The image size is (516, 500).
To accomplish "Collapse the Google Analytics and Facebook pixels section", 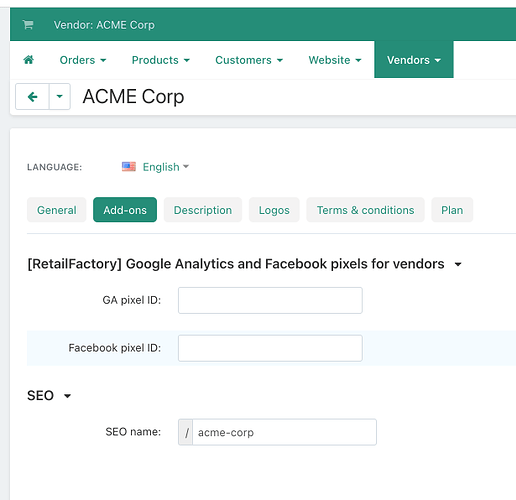I will tap(458, 264).
